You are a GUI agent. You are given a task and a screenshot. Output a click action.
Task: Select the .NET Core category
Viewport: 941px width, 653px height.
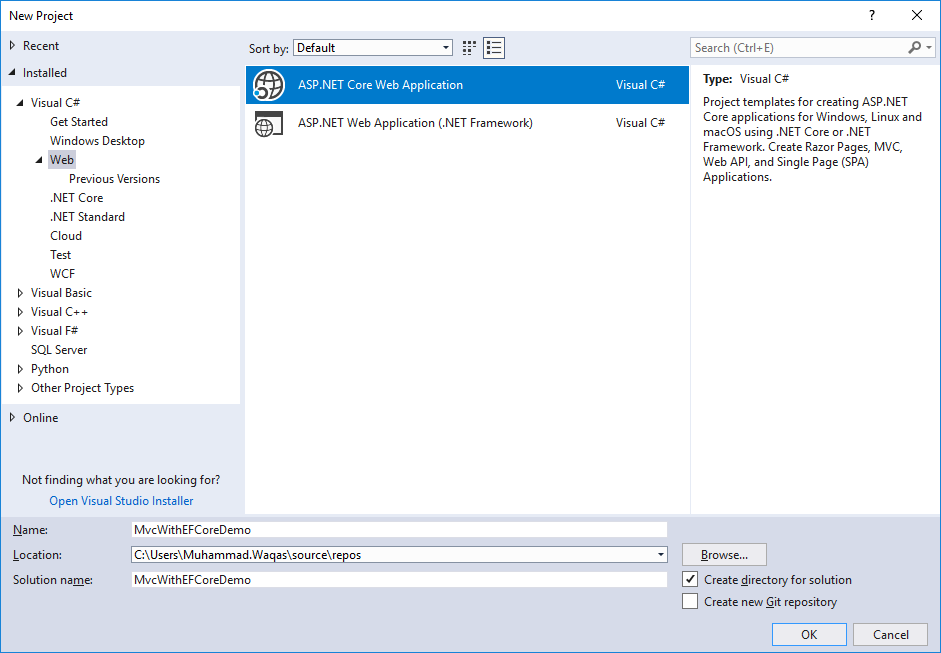[76, 198]
